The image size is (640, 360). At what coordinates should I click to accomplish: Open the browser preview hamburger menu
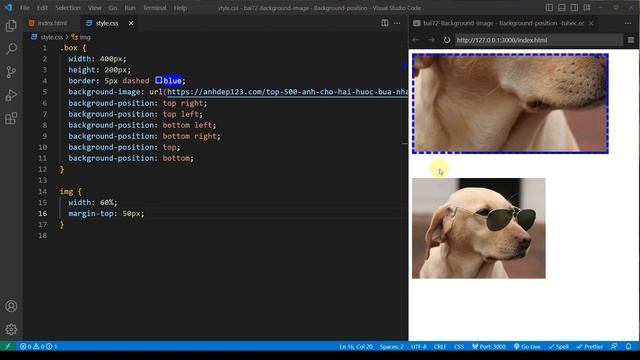pos(631,40)
